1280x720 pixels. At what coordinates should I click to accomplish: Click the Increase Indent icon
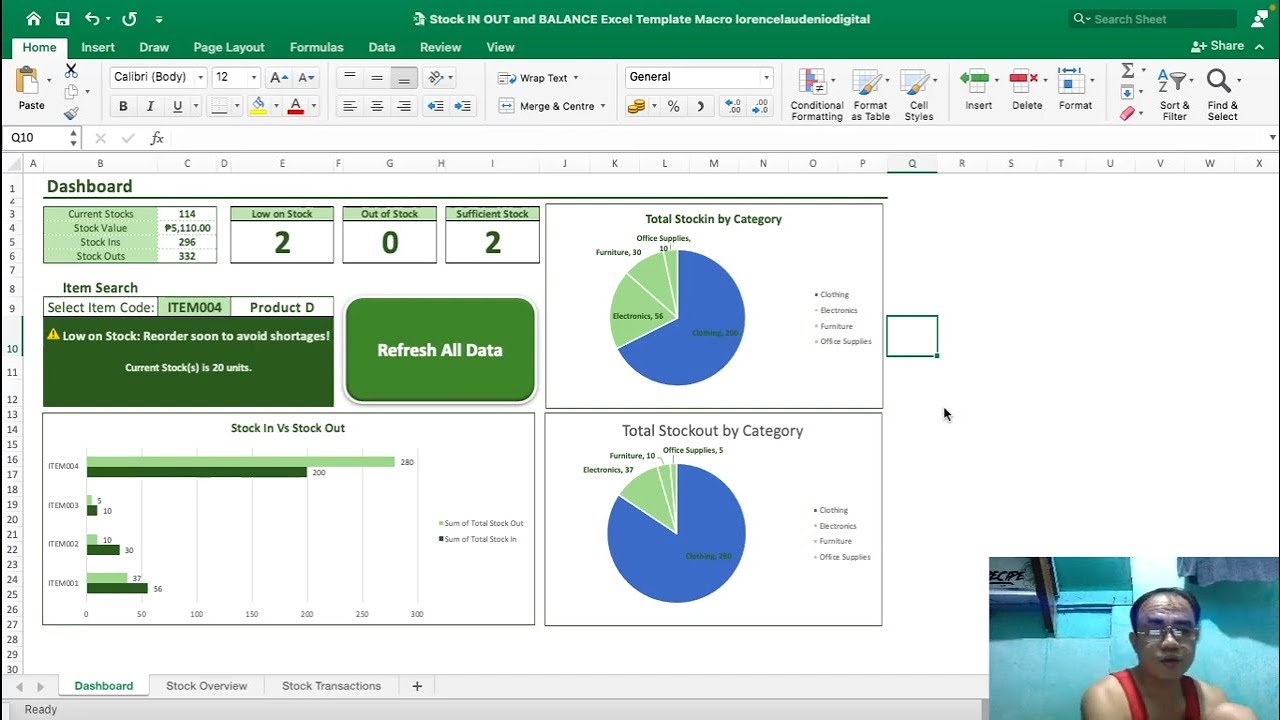463,106
